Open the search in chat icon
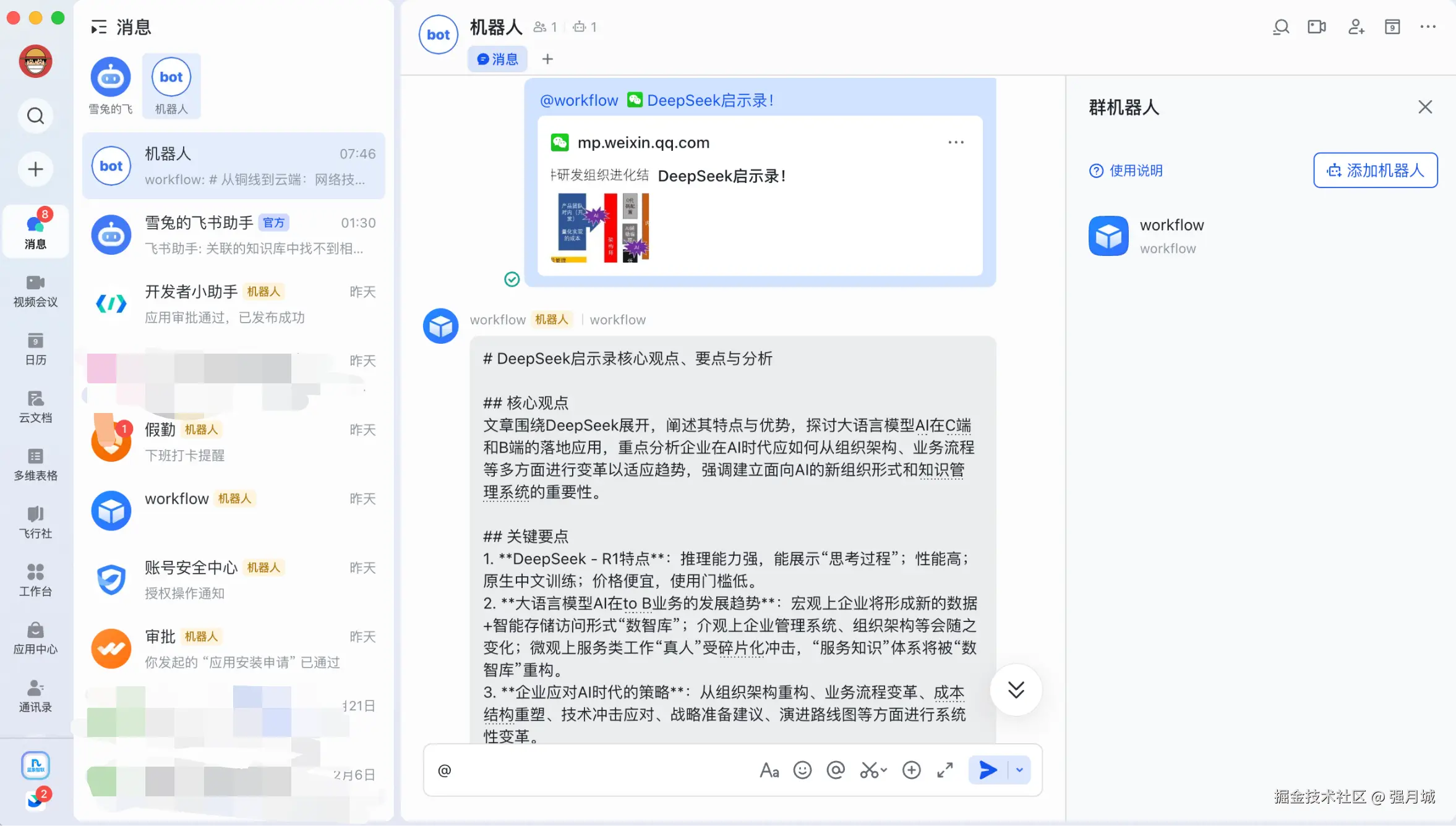This screenshot has width=1456, height=826. [1280, 27]
